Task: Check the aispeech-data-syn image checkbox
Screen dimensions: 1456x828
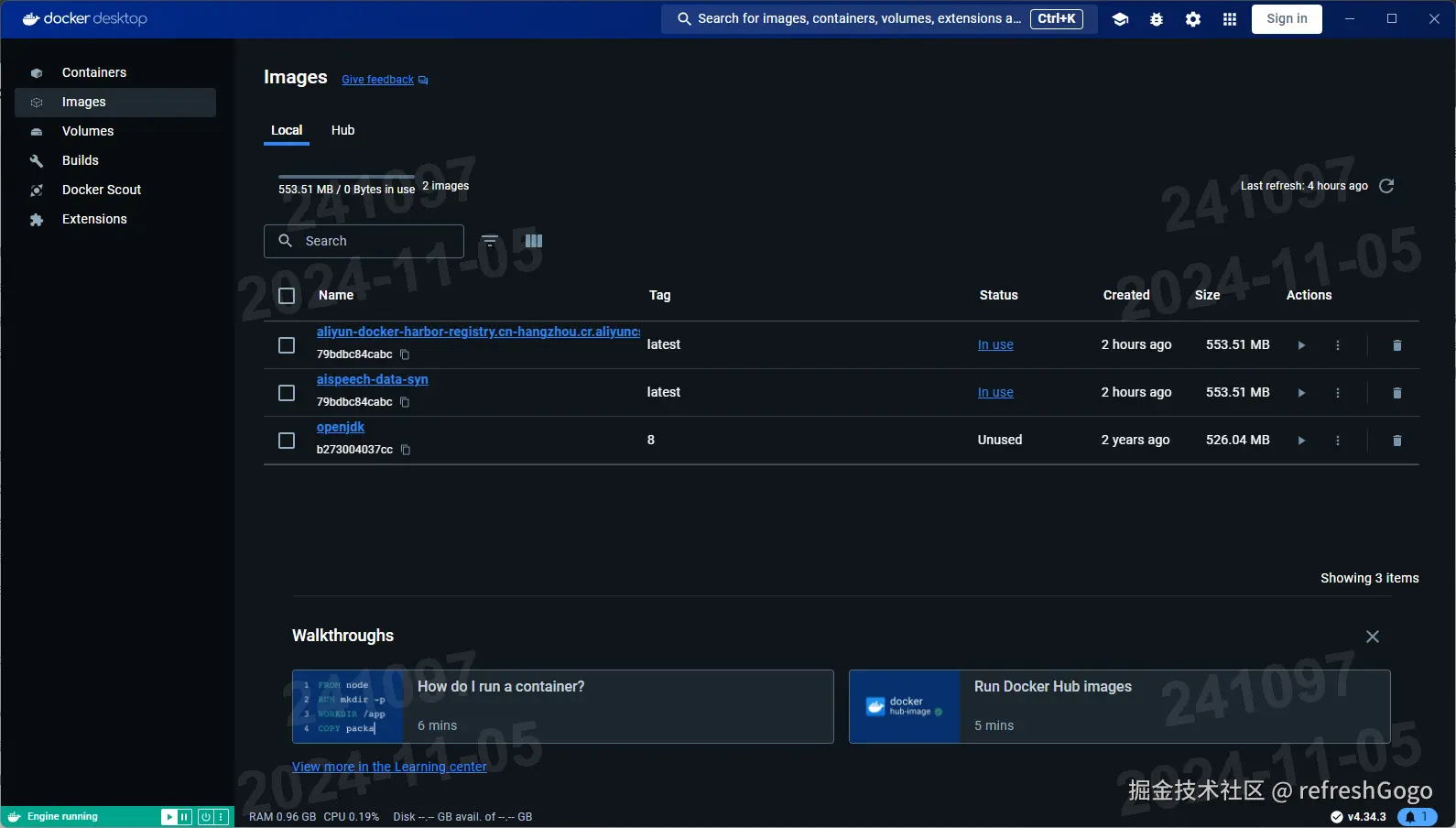Action: point(287,393)
